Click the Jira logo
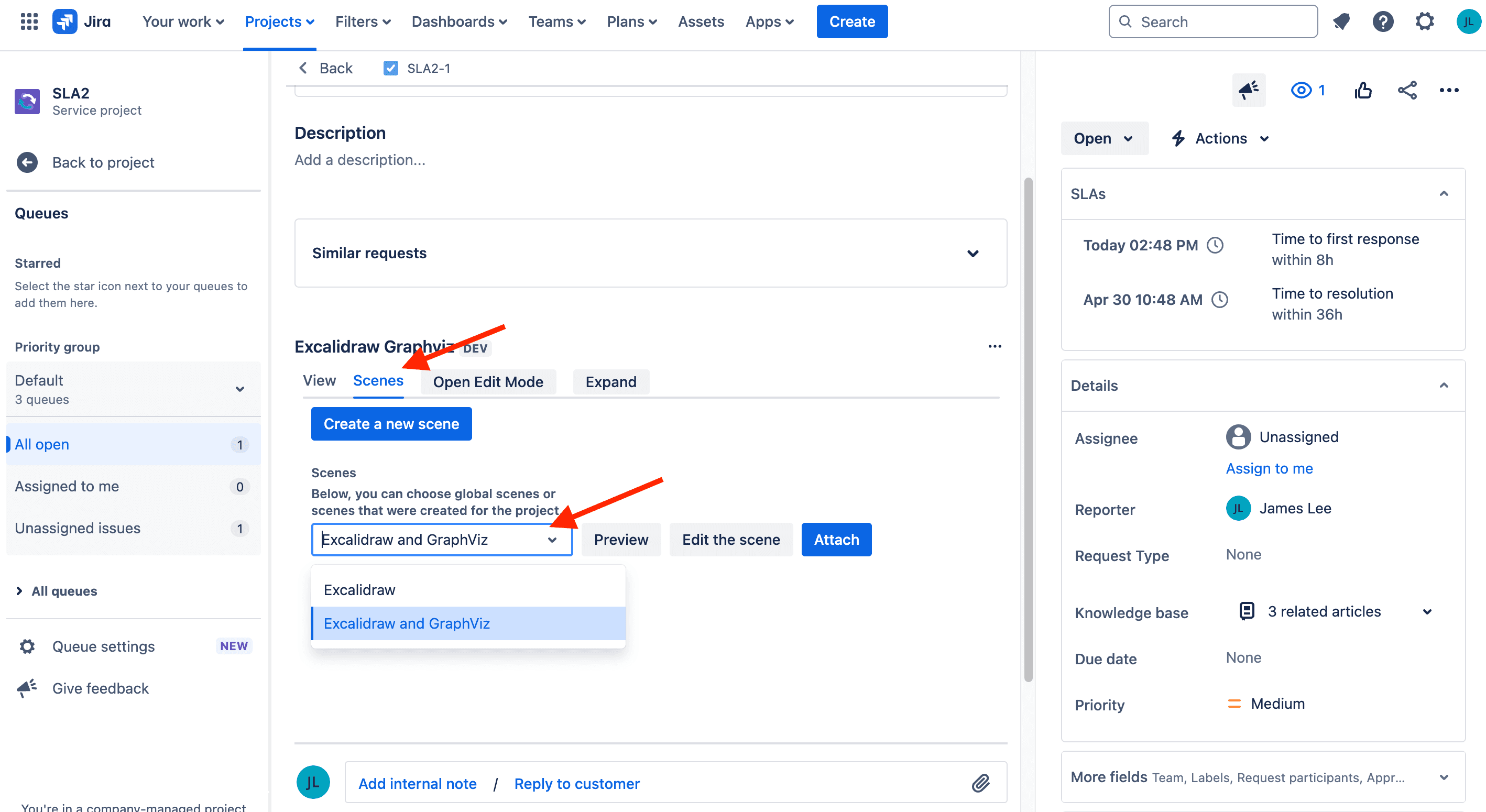The image size is (1486, 812). coord(81,21)
